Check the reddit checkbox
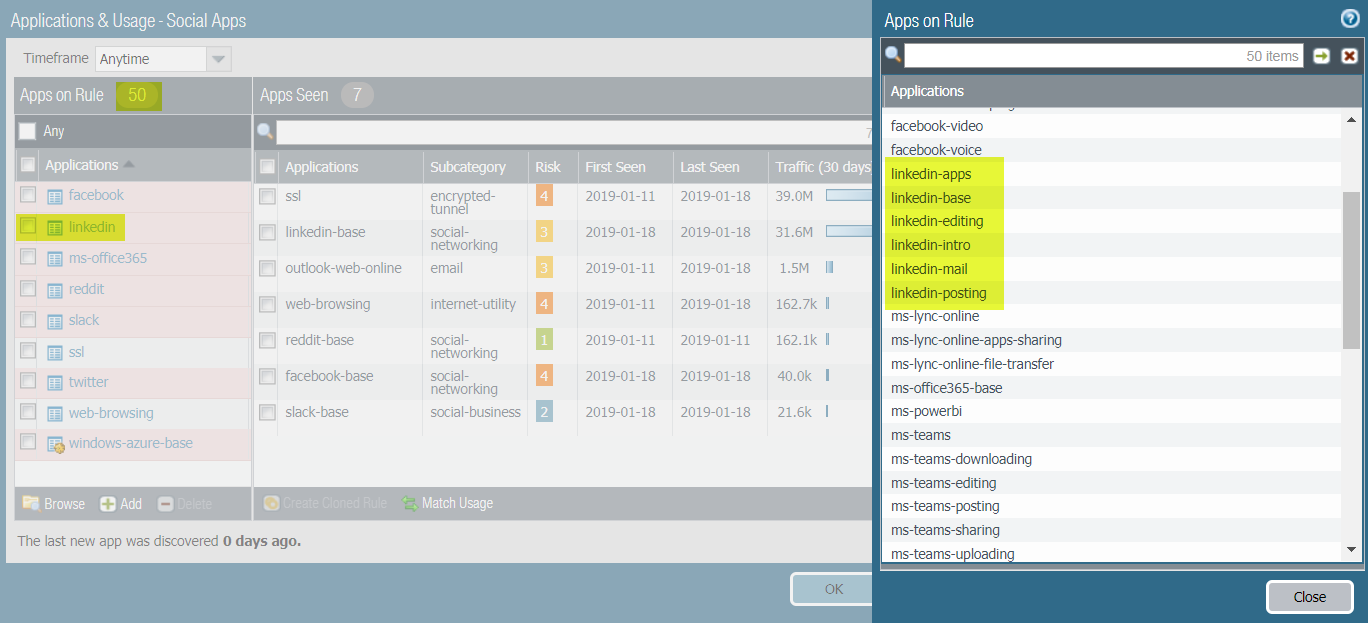This screenshot has width=1368, height=623. (x=28, y=288)
